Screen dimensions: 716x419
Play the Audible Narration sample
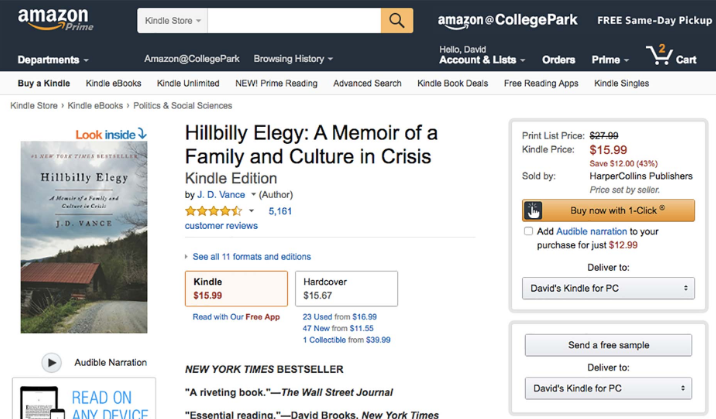(51, 362)
